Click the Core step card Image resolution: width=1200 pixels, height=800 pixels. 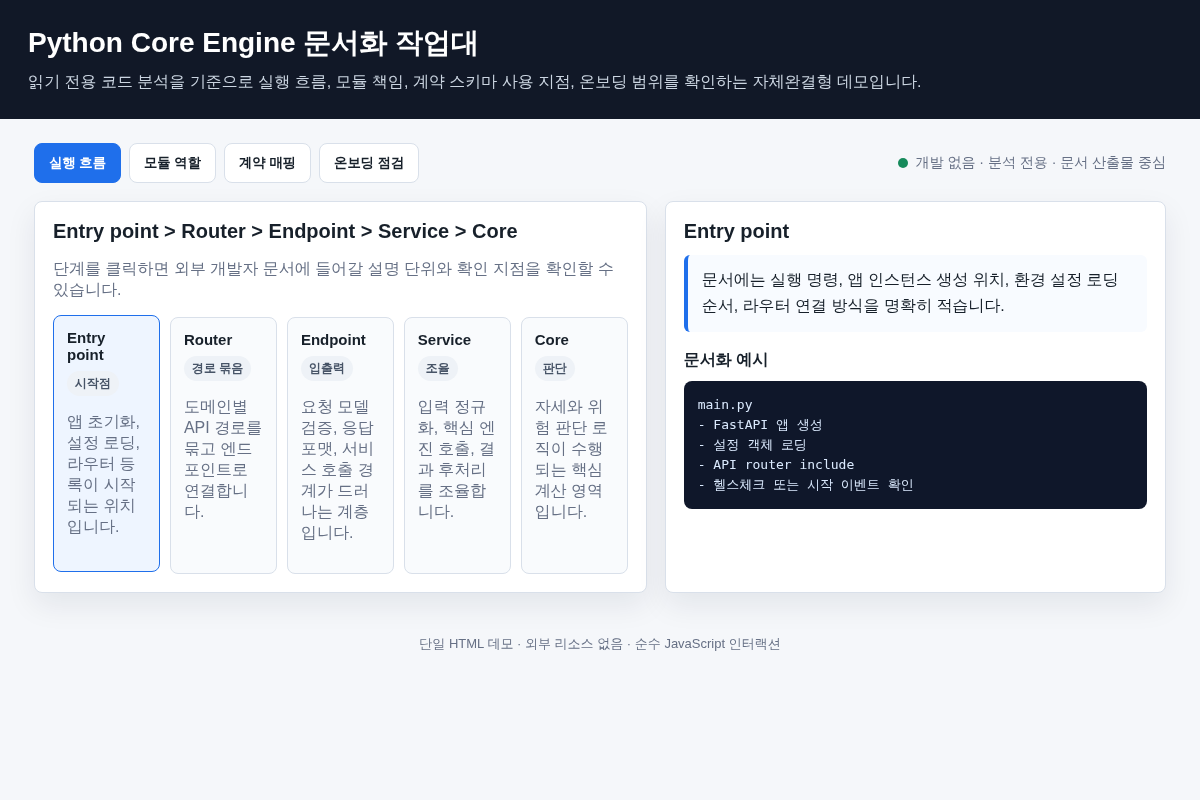pyautogui.click(x=574, y=445)
